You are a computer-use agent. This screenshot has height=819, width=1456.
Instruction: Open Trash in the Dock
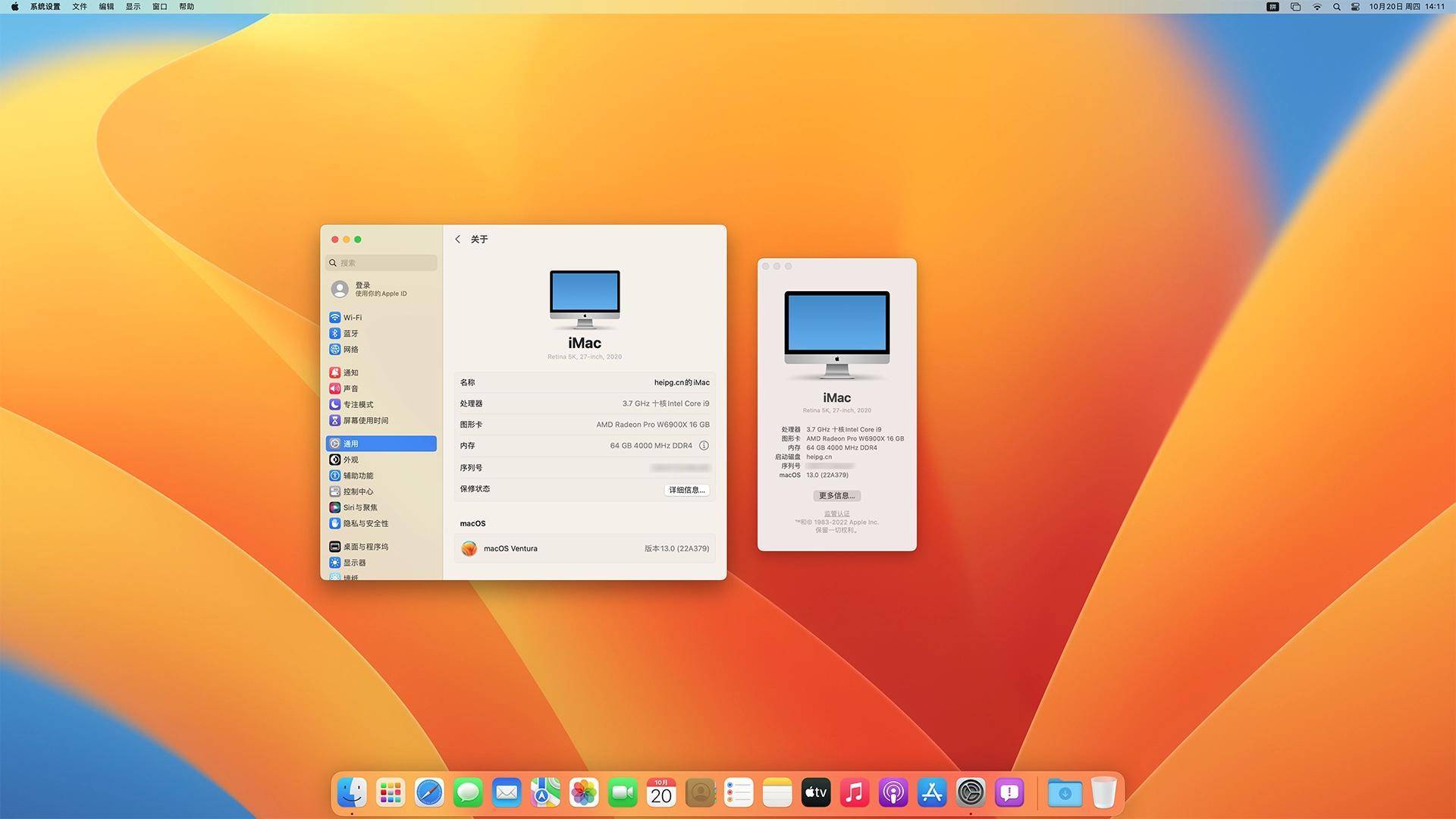click(x=1103, y=793)
